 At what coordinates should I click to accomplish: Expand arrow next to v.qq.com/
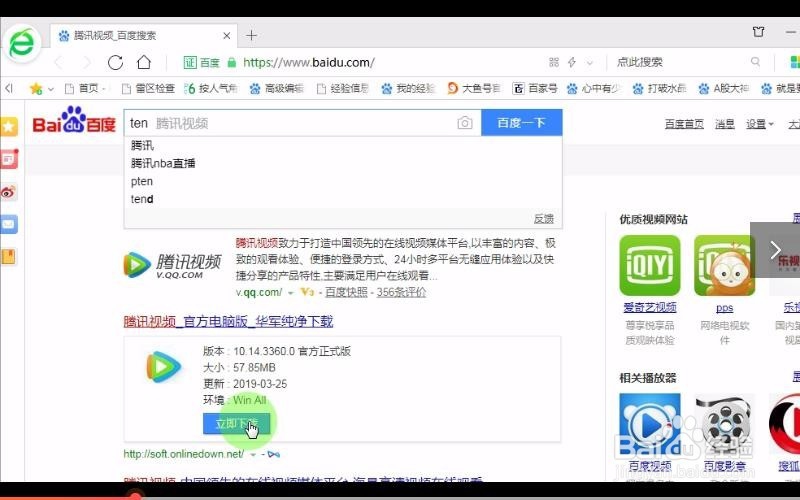point(290,293)
